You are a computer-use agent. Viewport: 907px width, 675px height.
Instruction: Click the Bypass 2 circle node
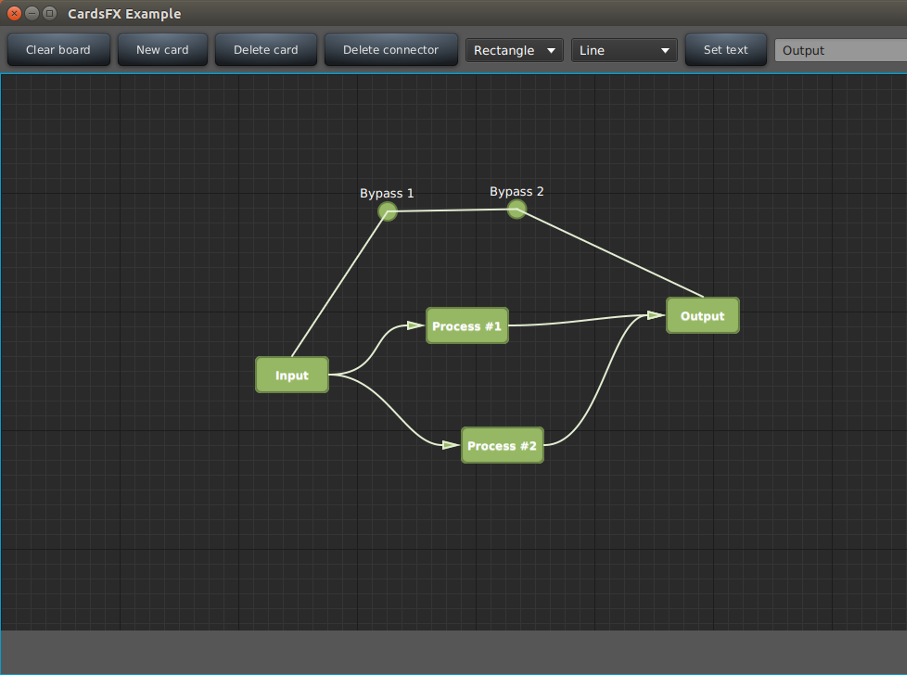(517, 209)
